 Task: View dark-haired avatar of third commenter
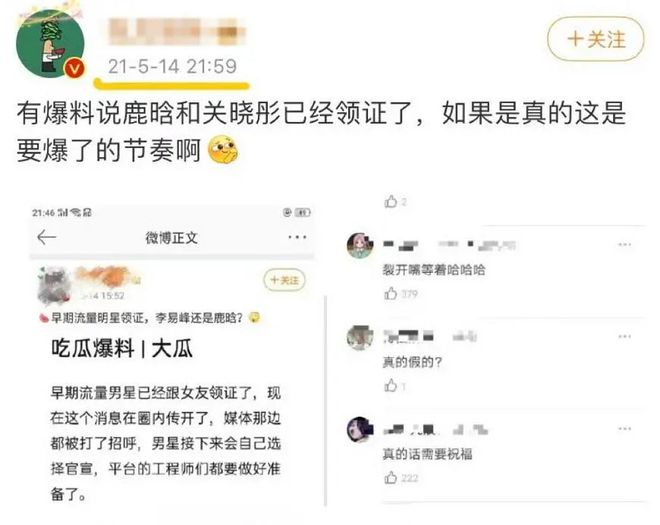coord(360,429)
